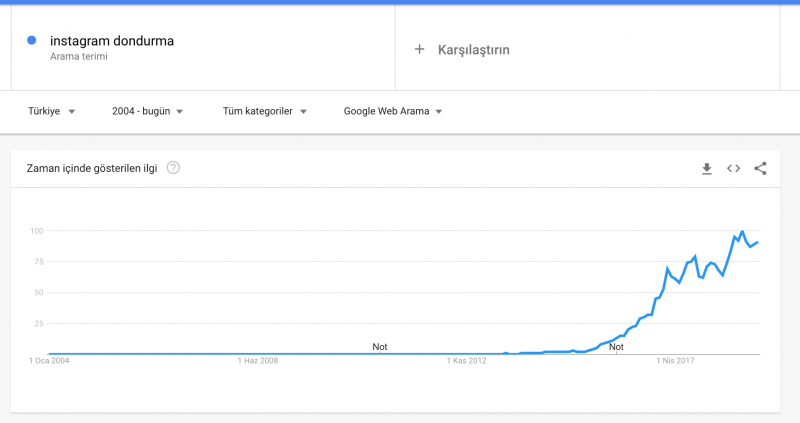Click the 1 Haz 2008 axis label
The height and width of the screenshot is (423, 800).
tap(258, 362)
